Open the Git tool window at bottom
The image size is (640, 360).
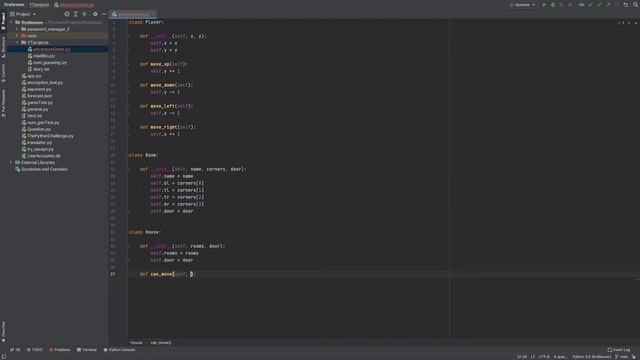coord(15,350)
